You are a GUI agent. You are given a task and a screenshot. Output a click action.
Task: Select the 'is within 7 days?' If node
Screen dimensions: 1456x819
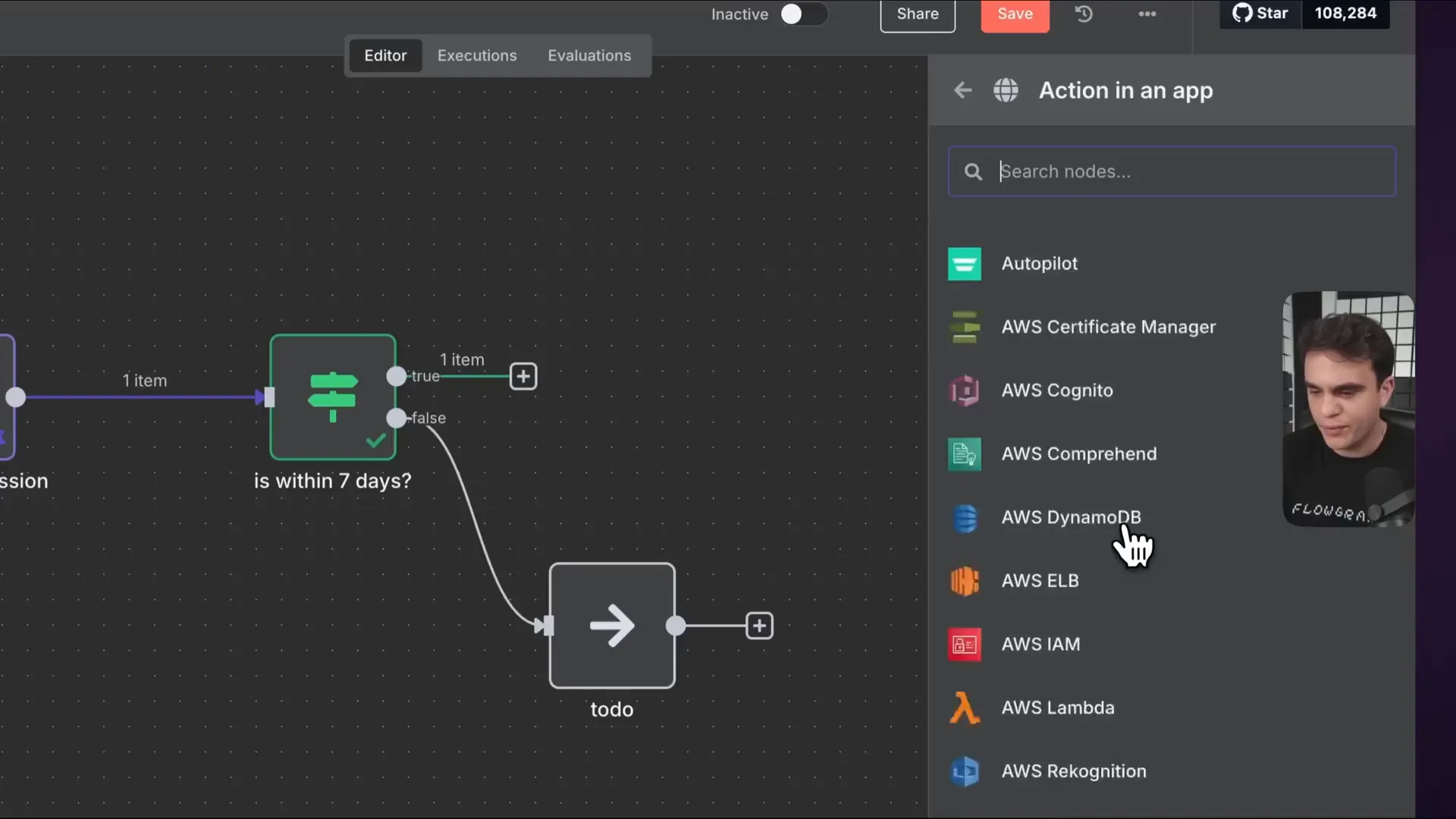pyautogui.click(x=333, y=397)
